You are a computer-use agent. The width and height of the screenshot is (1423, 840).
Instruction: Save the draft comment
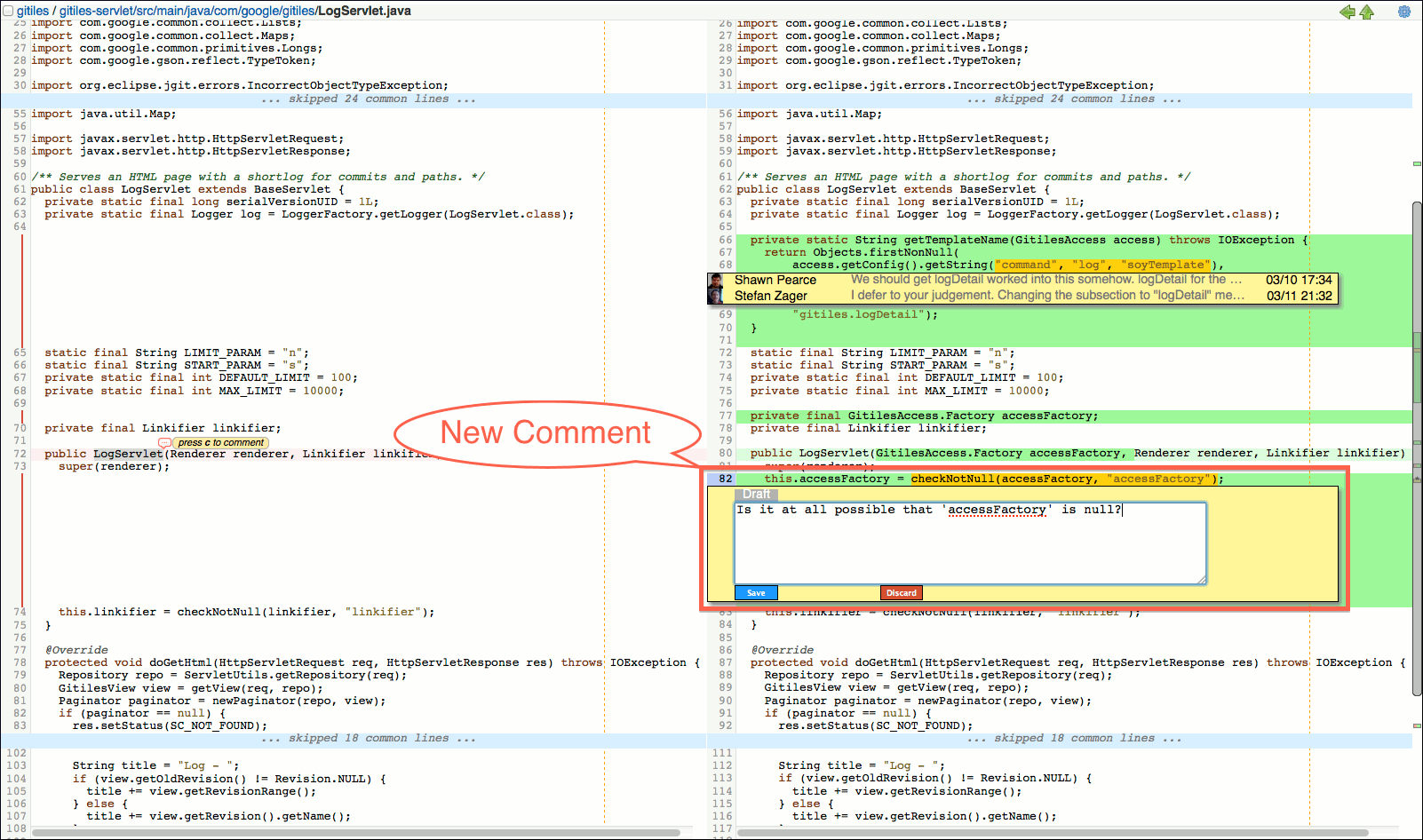coord(755,592)
